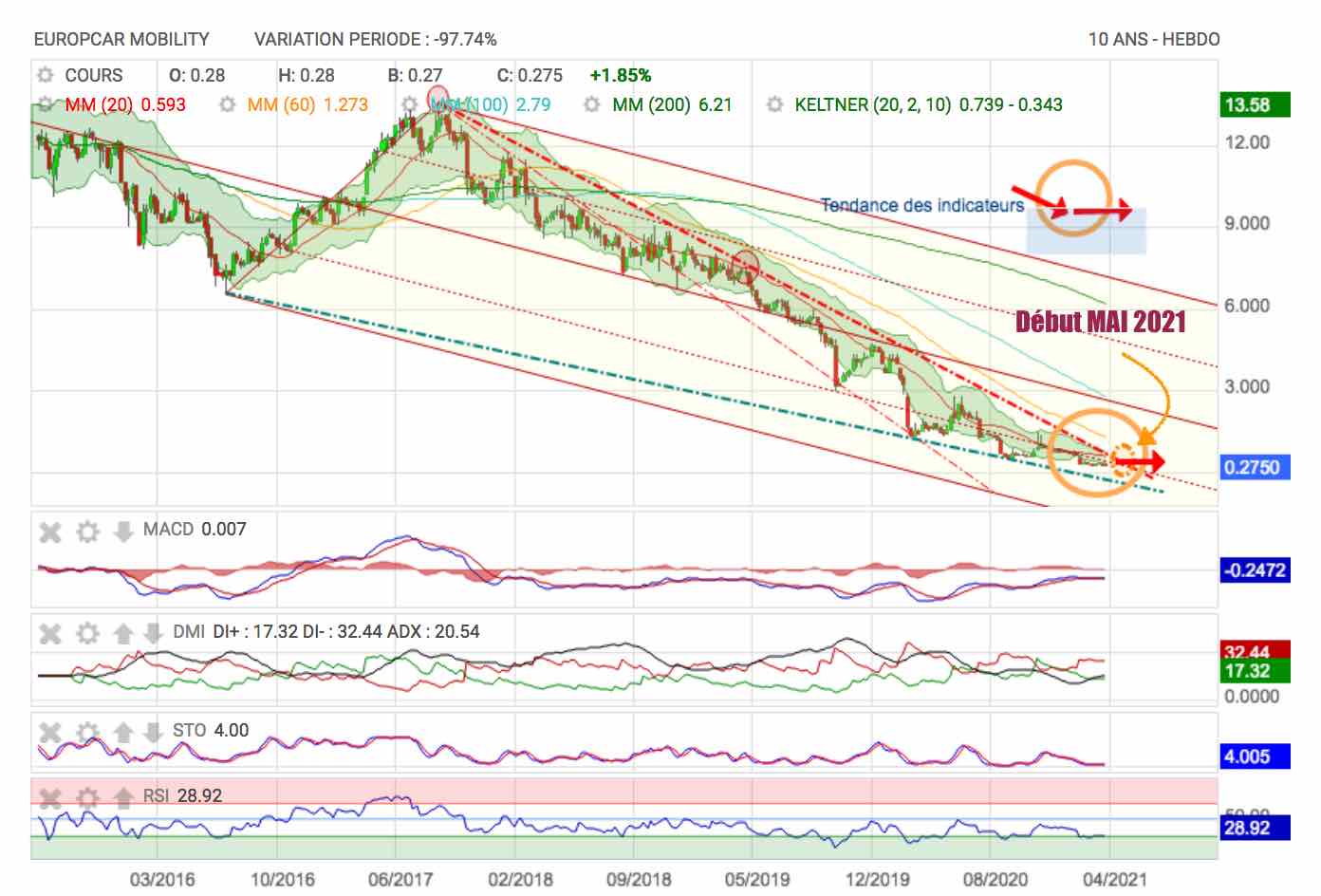
Task: Click the MM (200) 6.21 legend
Action: (x=672, y=104)
